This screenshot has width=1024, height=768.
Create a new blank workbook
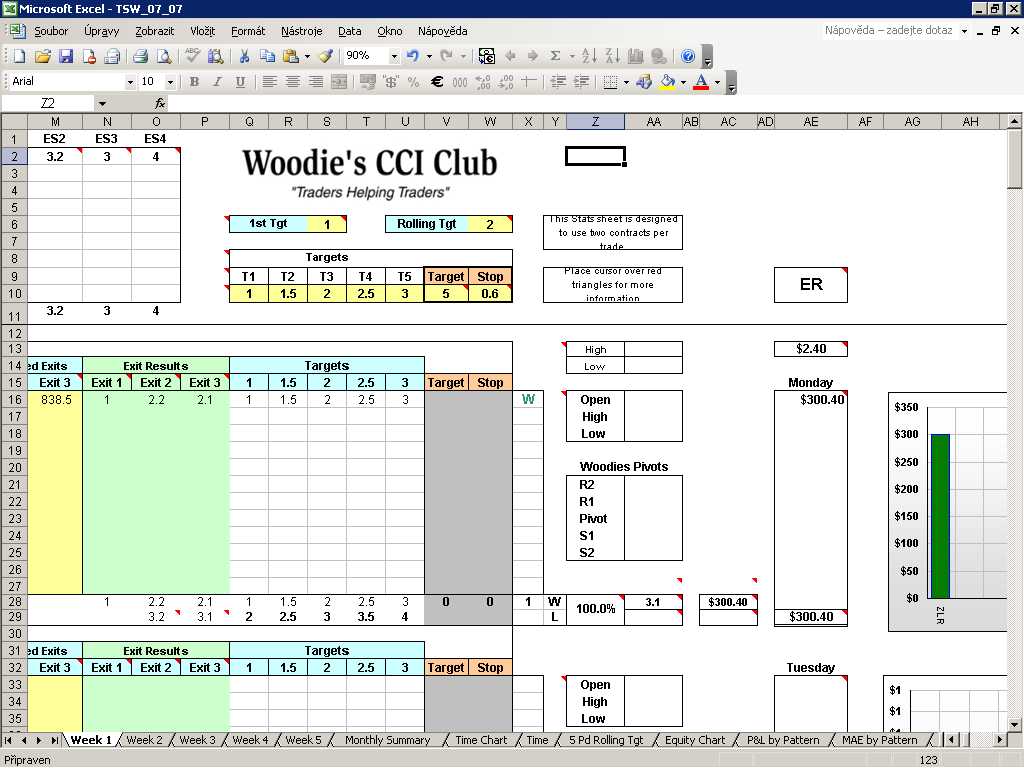(19, 56)
